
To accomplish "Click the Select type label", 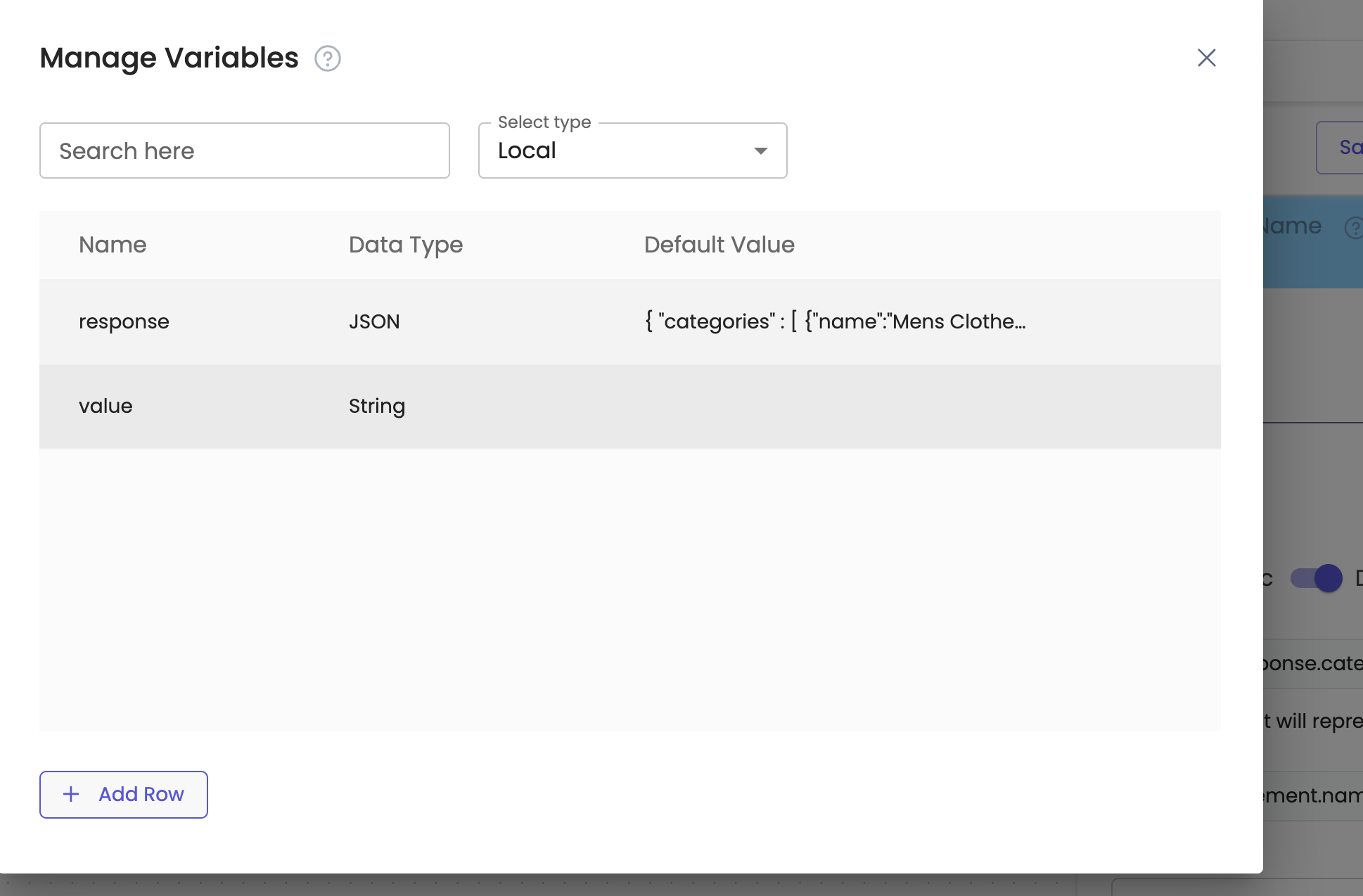I will [544, 122].
